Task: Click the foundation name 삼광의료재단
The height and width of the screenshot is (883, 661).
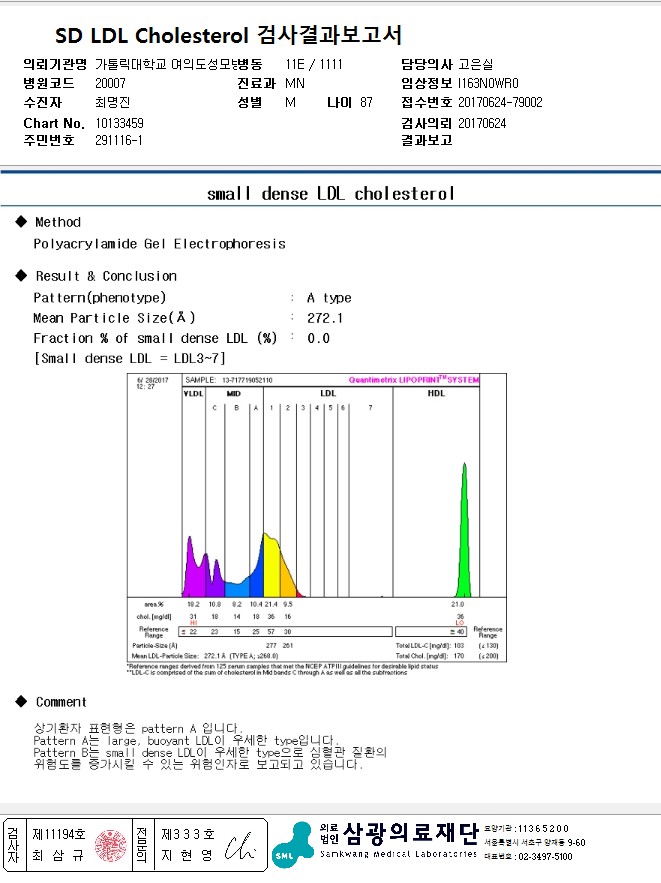Action: click(x=410, y=833)
